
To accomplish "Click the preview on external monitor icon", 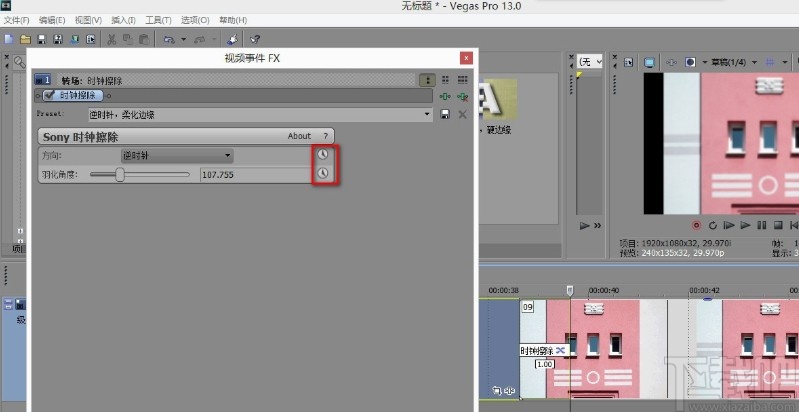I will [649, 62].
